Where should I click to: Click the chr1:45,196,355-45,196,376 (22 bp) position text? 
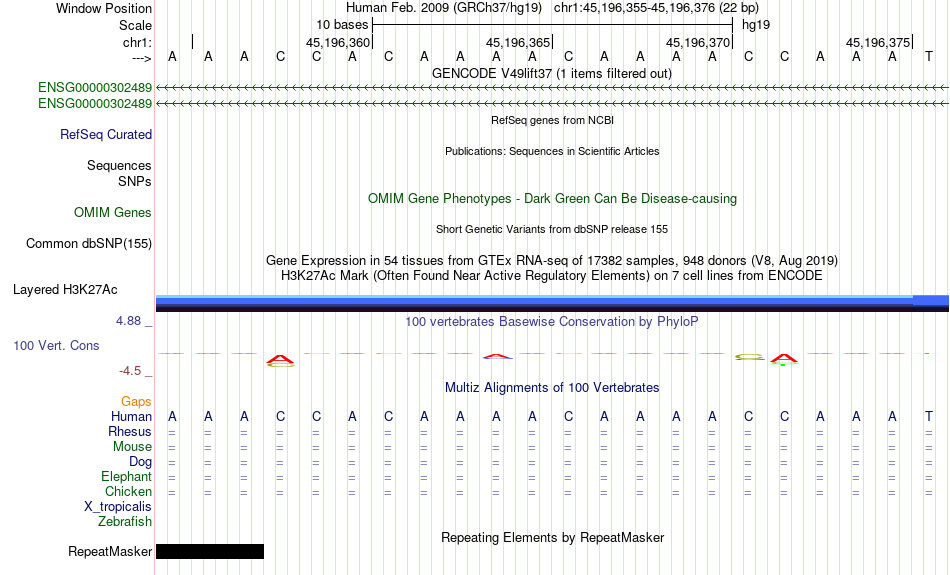(656, 8)
